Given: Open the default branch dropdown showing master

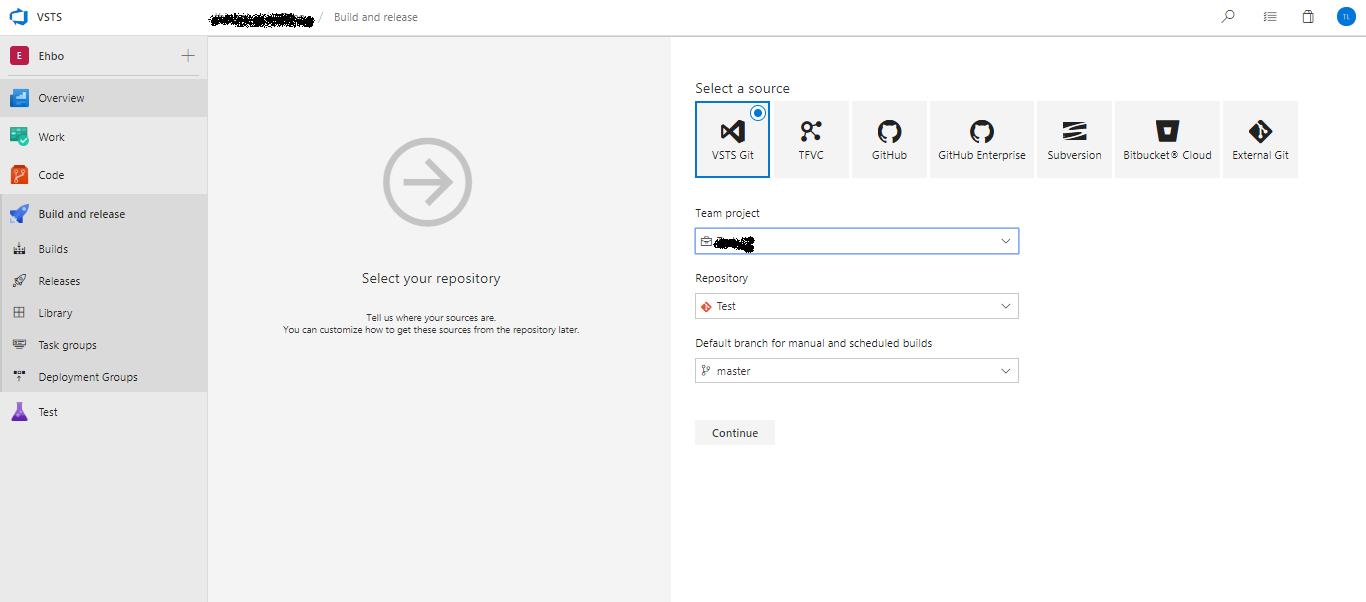Looking at the screenshot, I should [x=857, y=371].
